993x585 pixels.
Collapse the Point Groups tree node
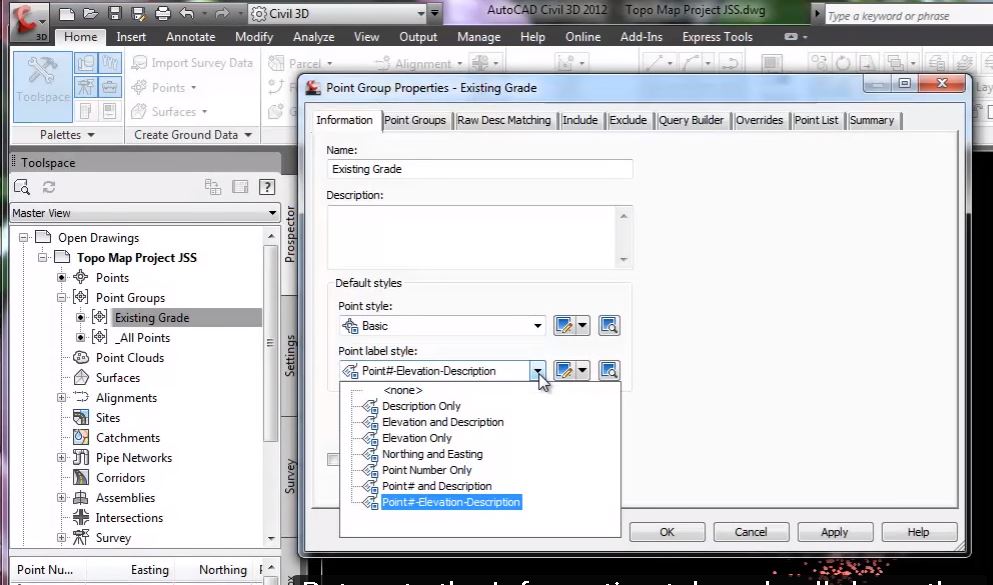click(x=61, y=298)
